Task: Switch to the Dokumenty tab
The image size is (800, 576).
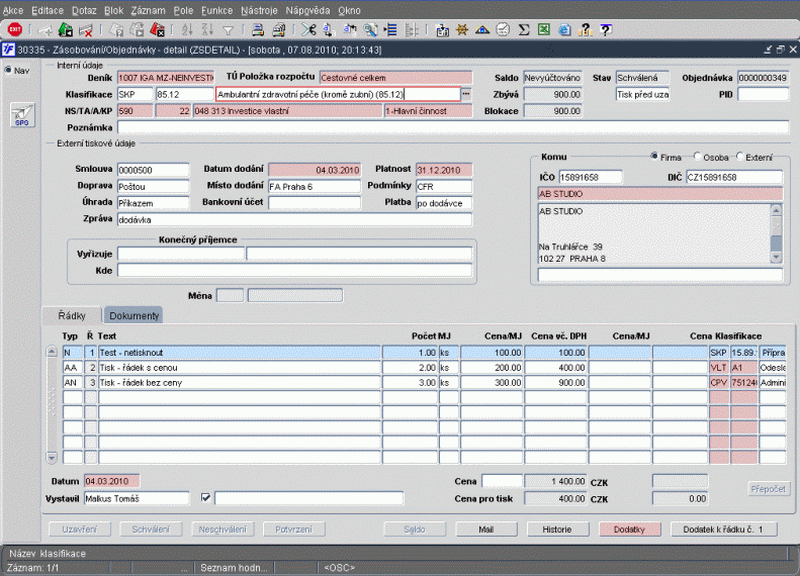Action: [134, 315]
